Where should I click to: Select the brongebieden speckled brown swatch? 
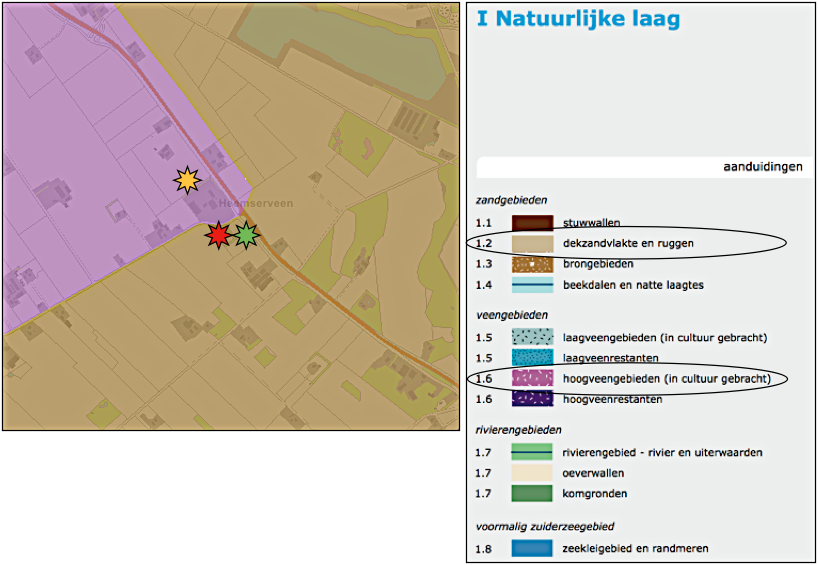532,264
